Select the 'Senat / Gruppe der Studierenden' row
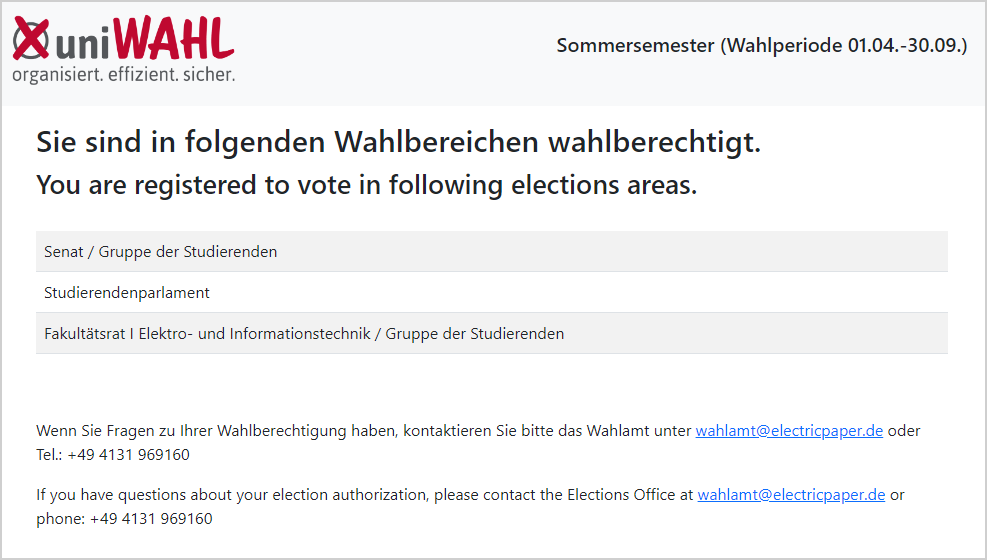Viewport: 987px width, 560px height. coord(492,252)
